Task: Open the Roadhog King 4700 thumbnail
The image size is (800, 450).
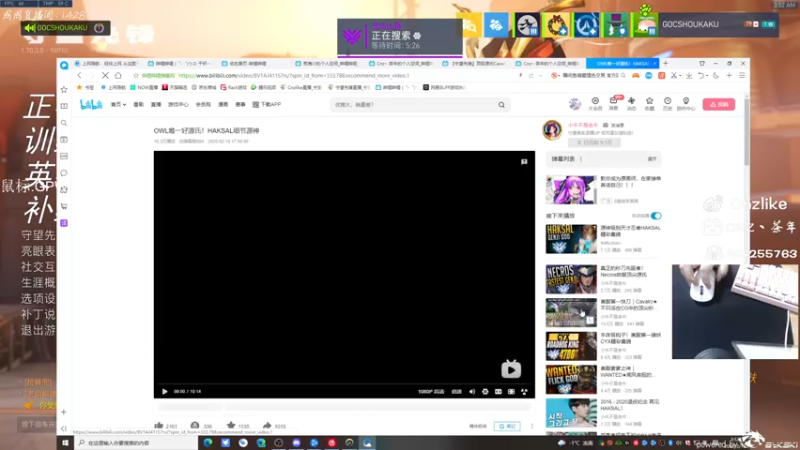Action: [571, 346]
